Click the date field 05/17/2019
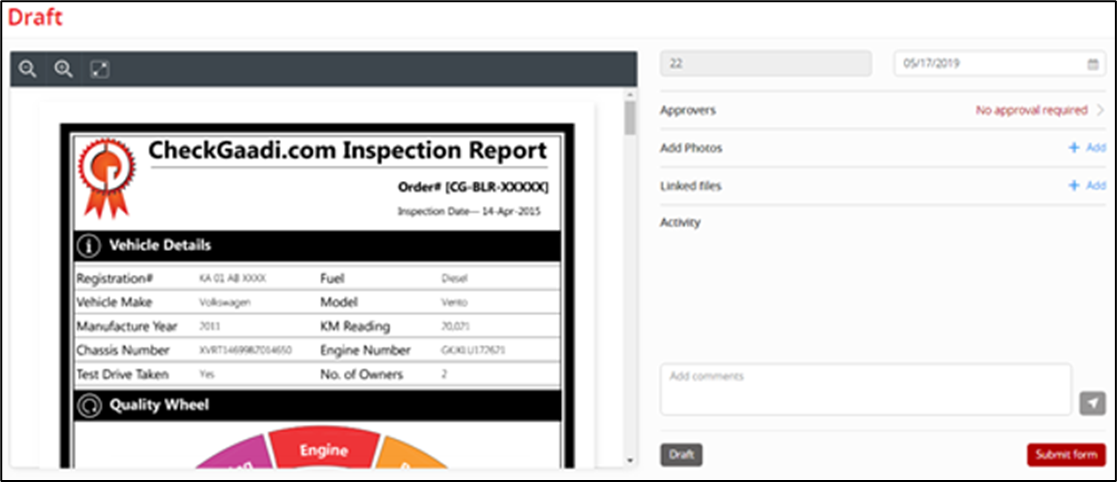Image resolution: width=1117 pixels, height=482 pixels. (x=999, y=63)
